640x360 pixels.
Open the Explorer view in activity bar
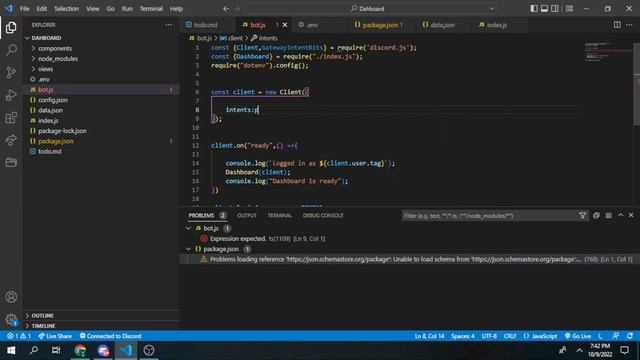[11, 28]
